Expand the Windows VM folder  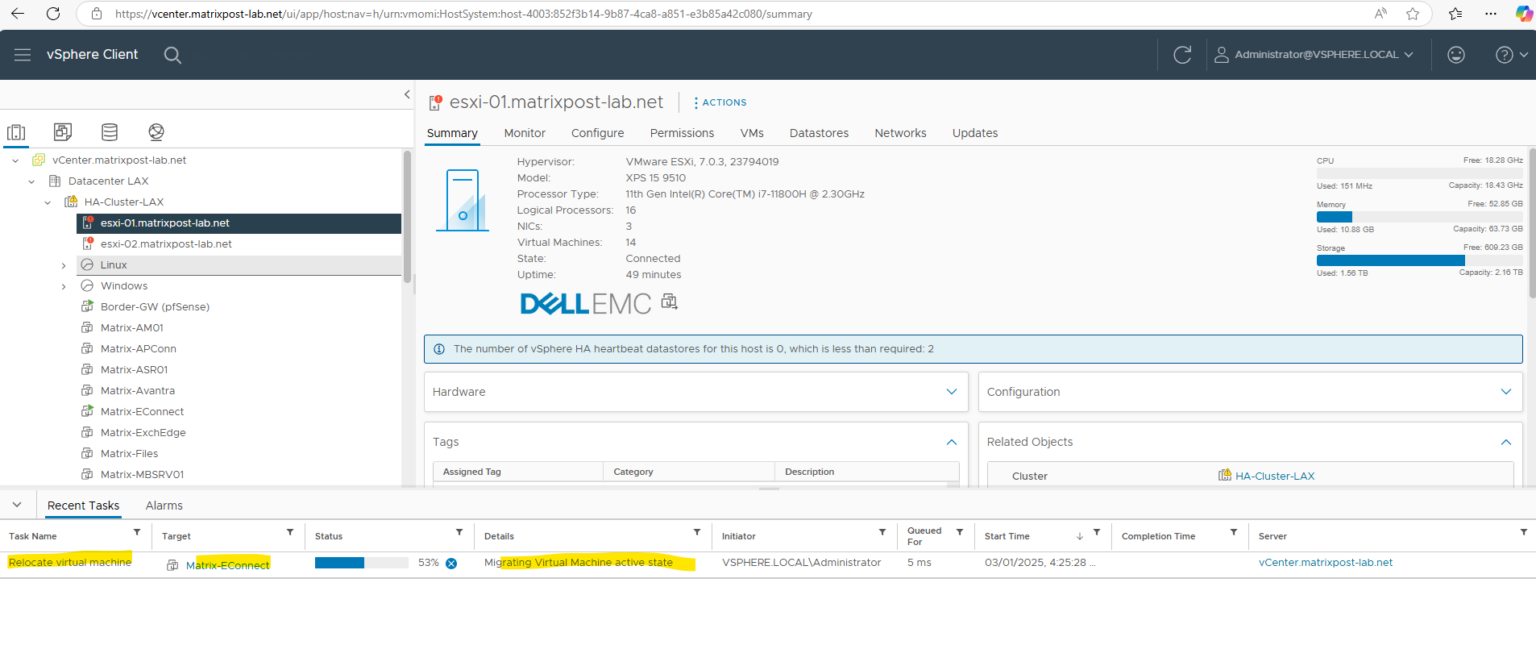[x=63, y=285]
